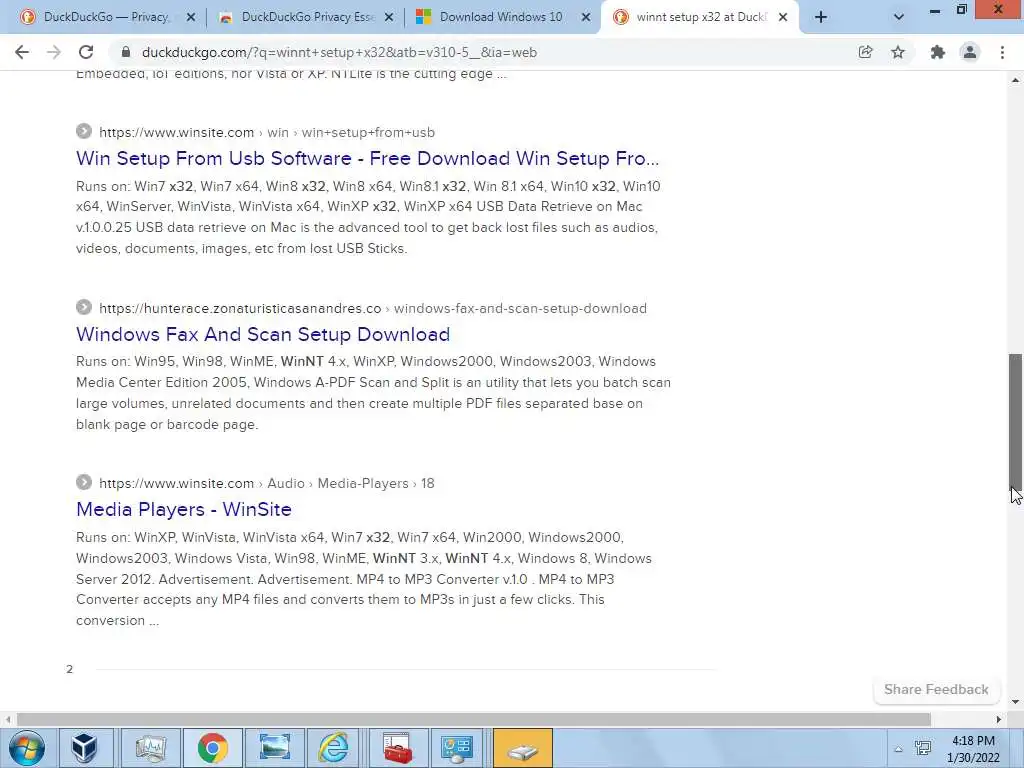Click hunterace.zonaturisticasanandres.co URL
Image resolution: width=1024 pixels, height=768 pixels.
(373, 308)
